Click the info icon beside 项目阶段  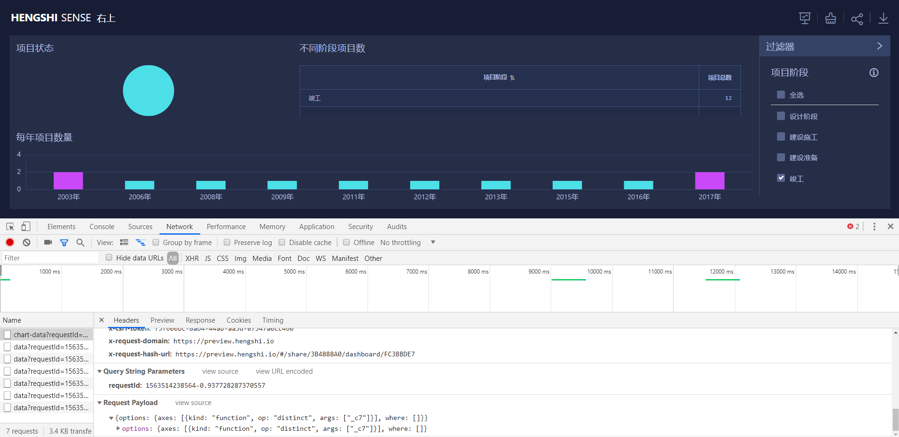(x=874, y=73)
